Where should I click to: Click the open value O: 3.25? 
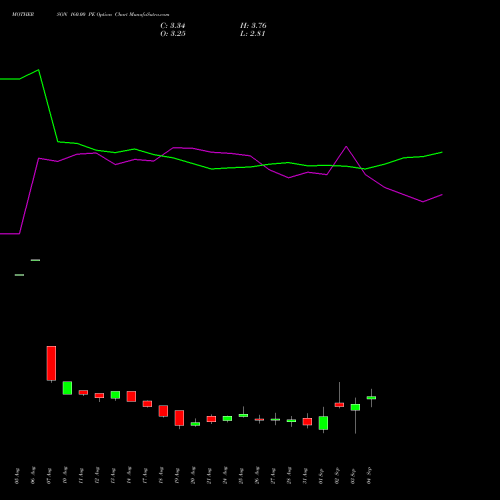click(x=173, y=34)
